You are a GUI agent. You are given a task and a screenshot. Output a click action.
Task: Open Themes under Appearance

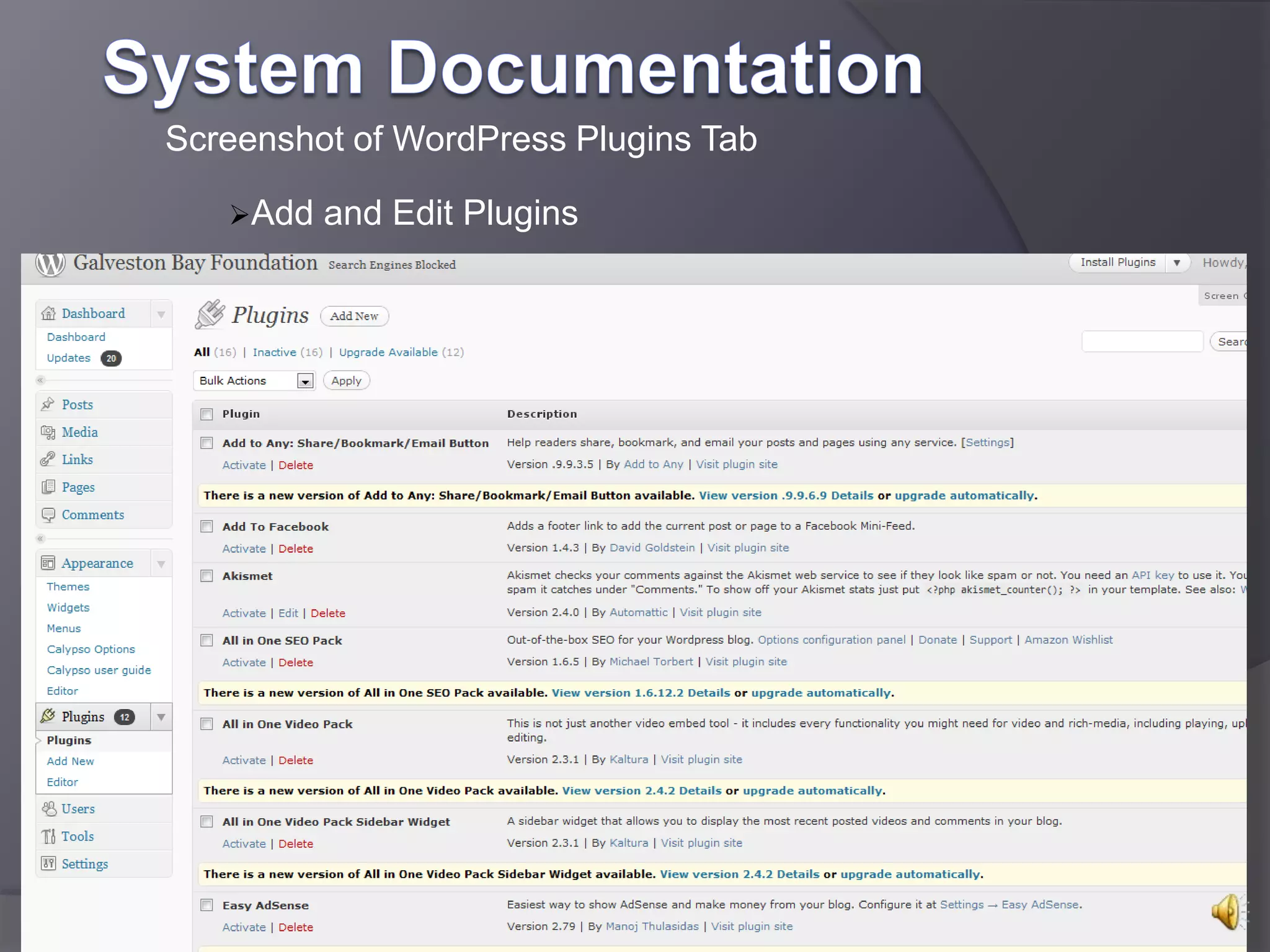pyautogui.click(x=68, y=586)
